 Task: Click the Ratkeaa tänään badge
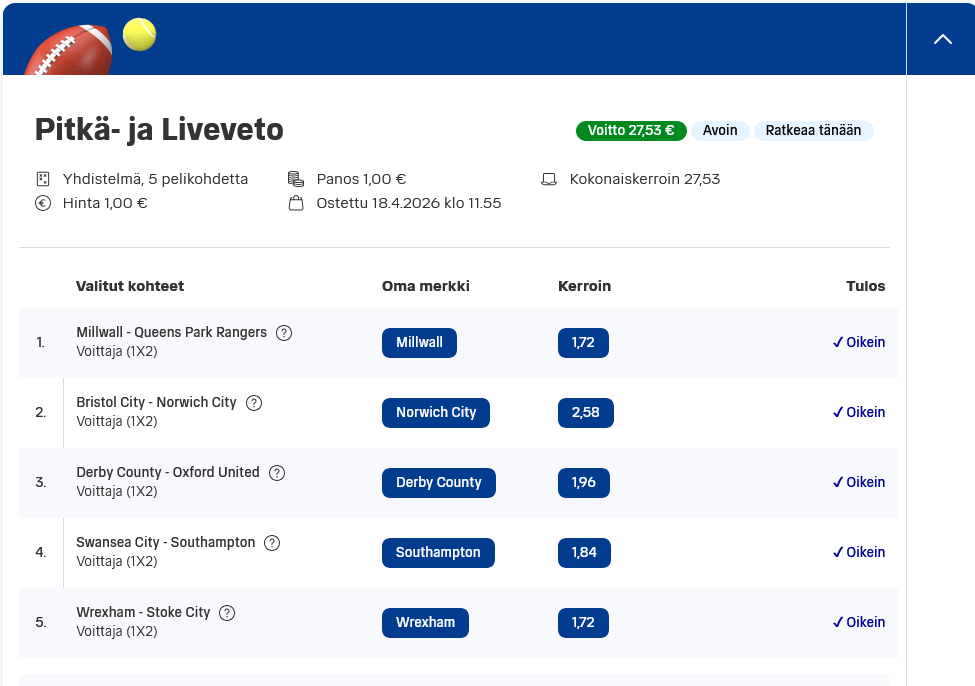click(x=813, y=131)
